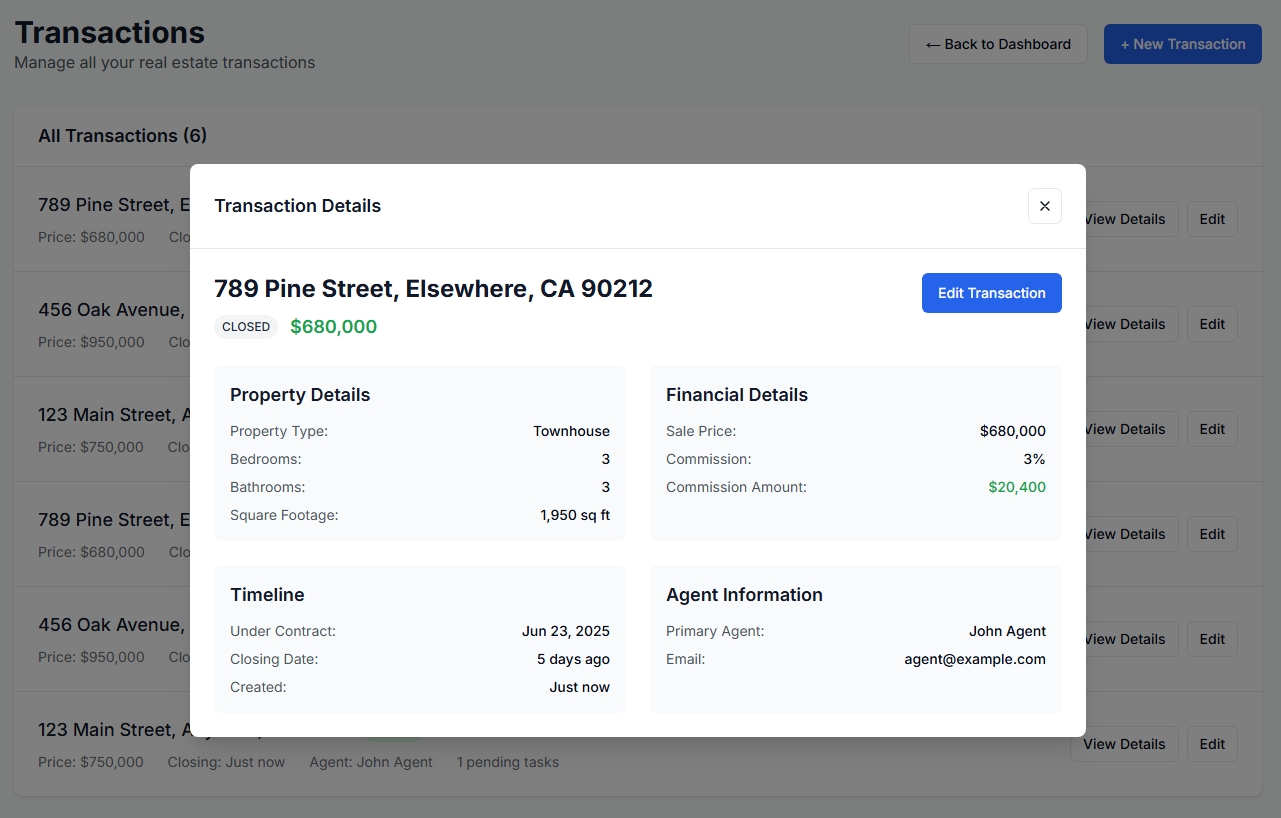Image resolution: width=1281 pixels, height=818 pixels.
Task: Go back via Back to Dashboard button
Action: click(x=998, y=44)
